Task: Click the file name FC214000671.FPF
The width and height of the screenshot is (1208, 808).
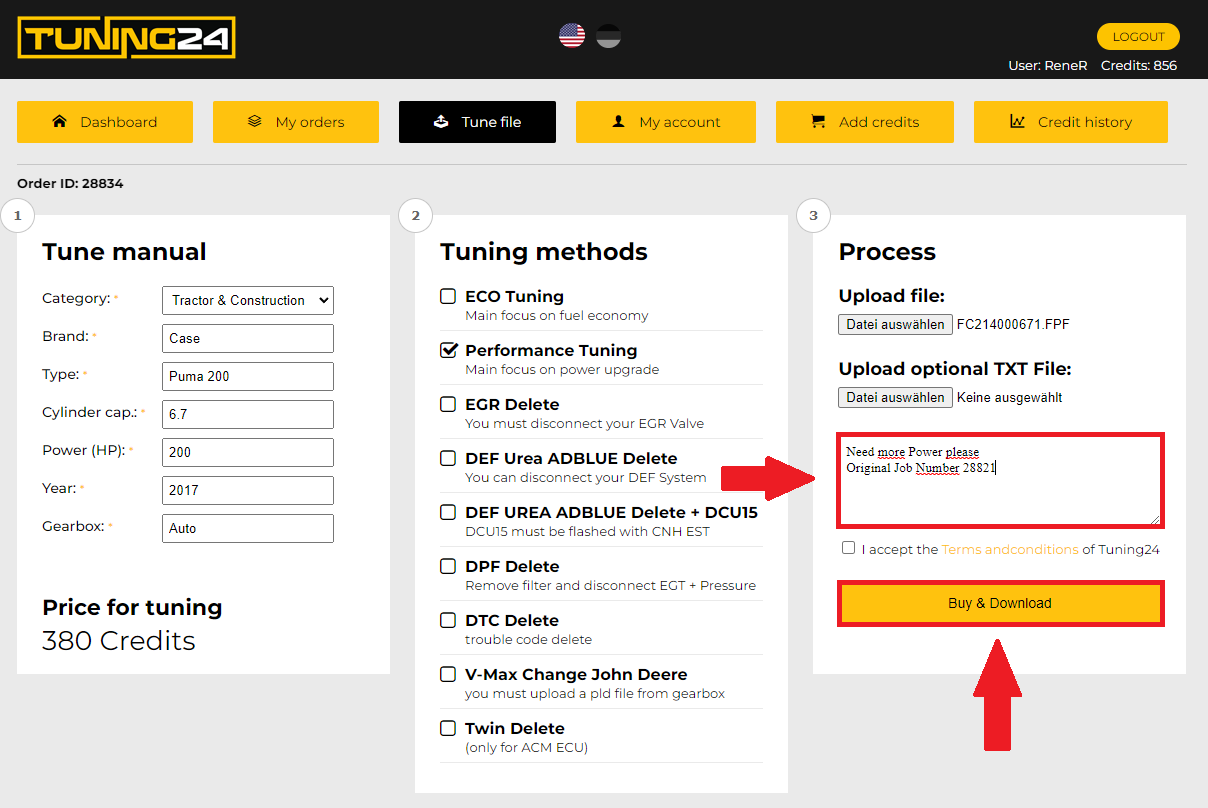Action: [x=1013, y=324]
